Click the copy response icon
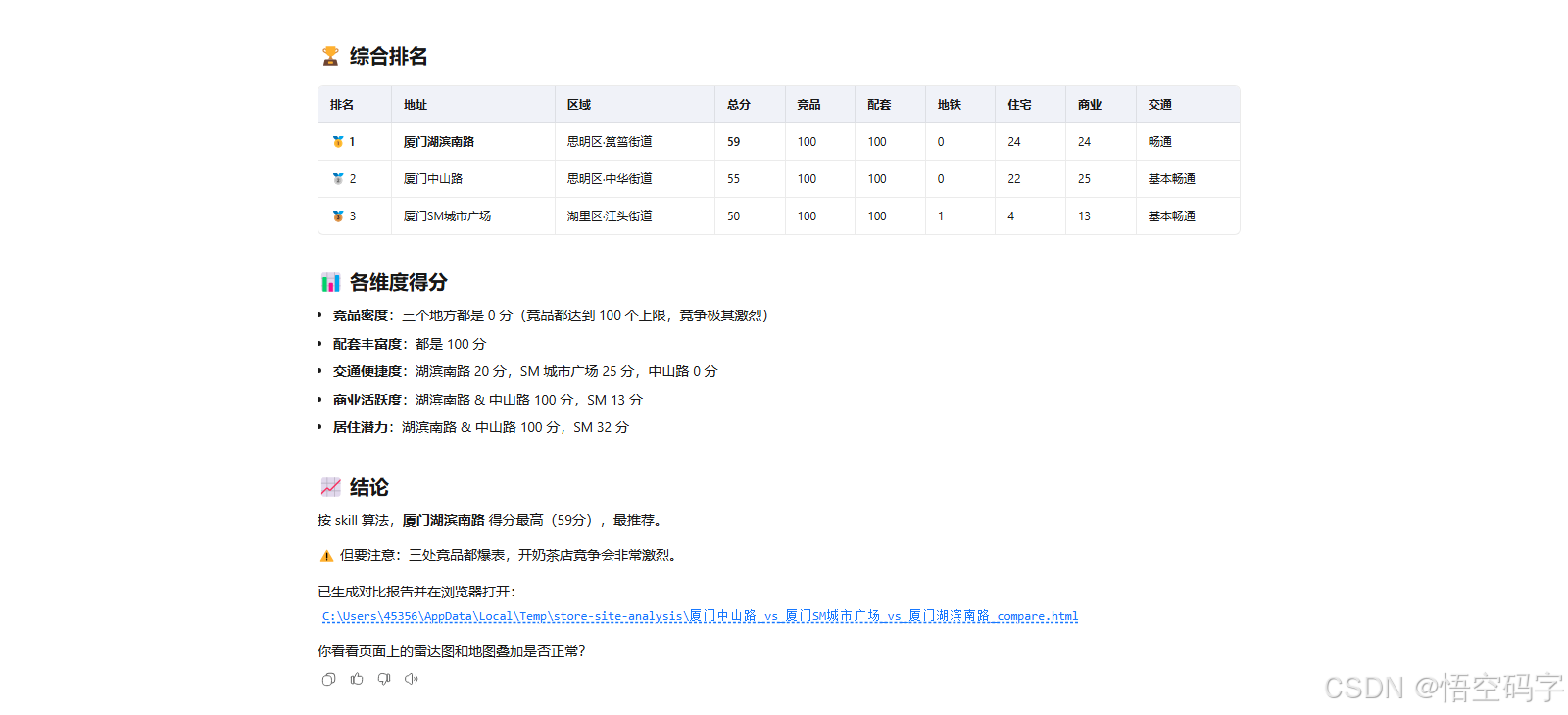The image size is (1568, 715). coord(328,679)
